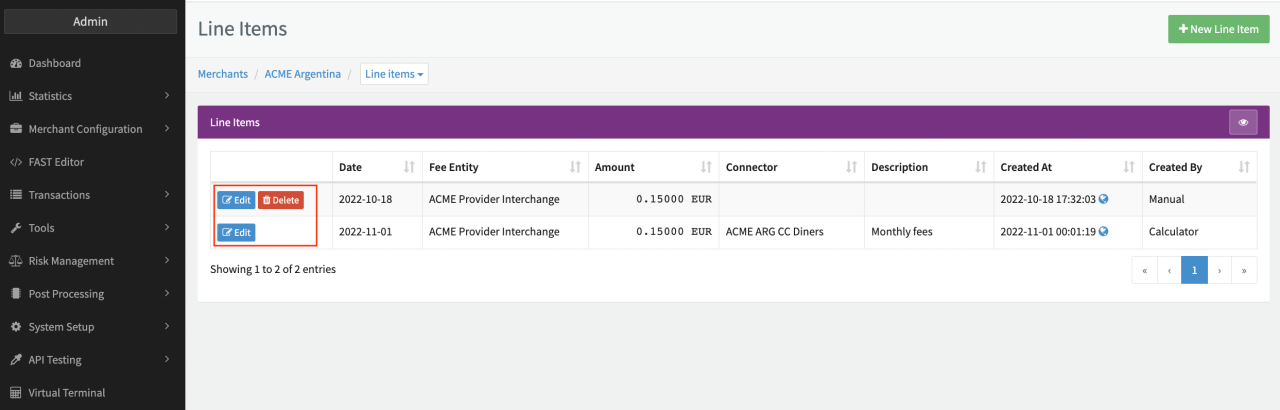Delete the 2022-10-18 line item
The height and width of the screenshot is (410, 1280).
[x=280, y=200]
